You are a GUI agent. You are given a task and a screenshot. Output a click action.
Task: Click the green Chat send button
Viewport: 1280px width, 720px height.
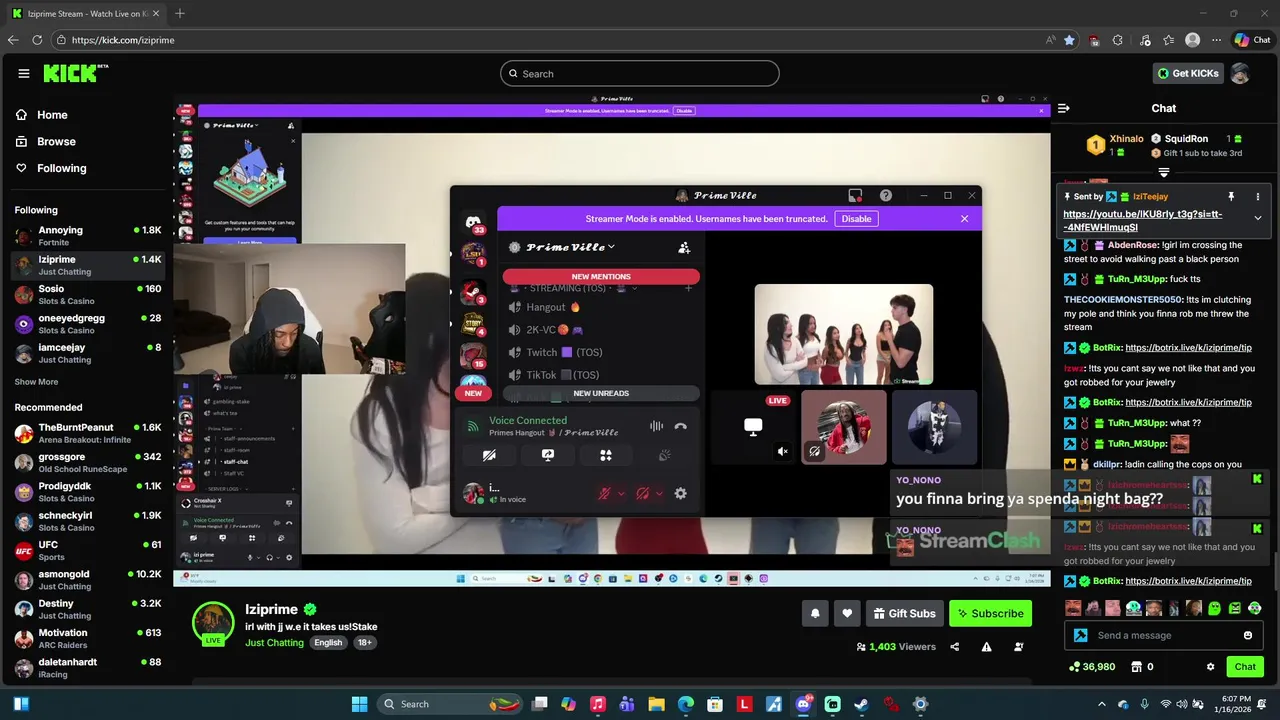1245,667
